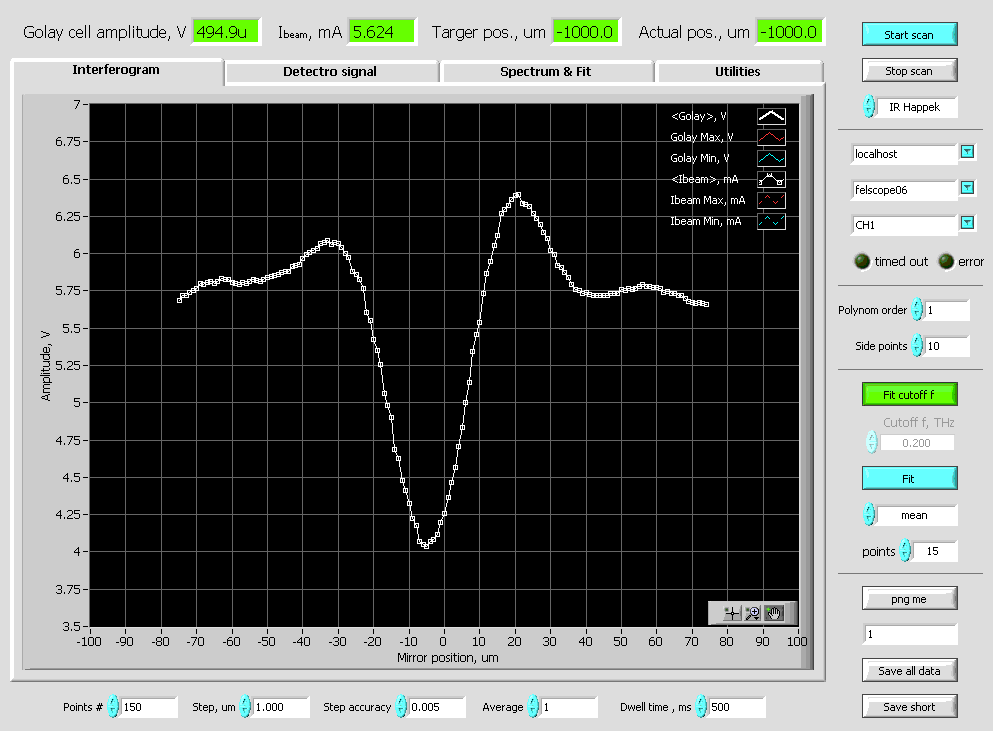
Task: Click the Golay Max red legend sample
Action: [771, 137]
